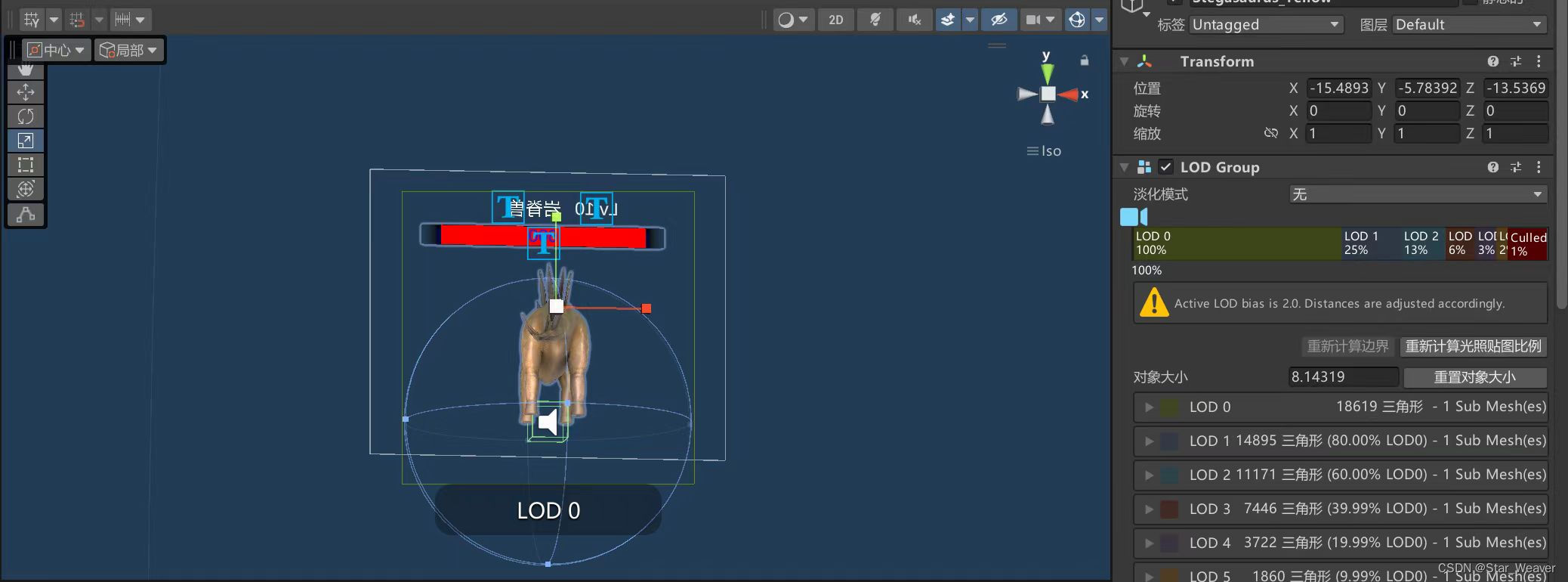Select LOD 2 13% segment in LOD bar

pyautogui.click(x=1423, y=243)
